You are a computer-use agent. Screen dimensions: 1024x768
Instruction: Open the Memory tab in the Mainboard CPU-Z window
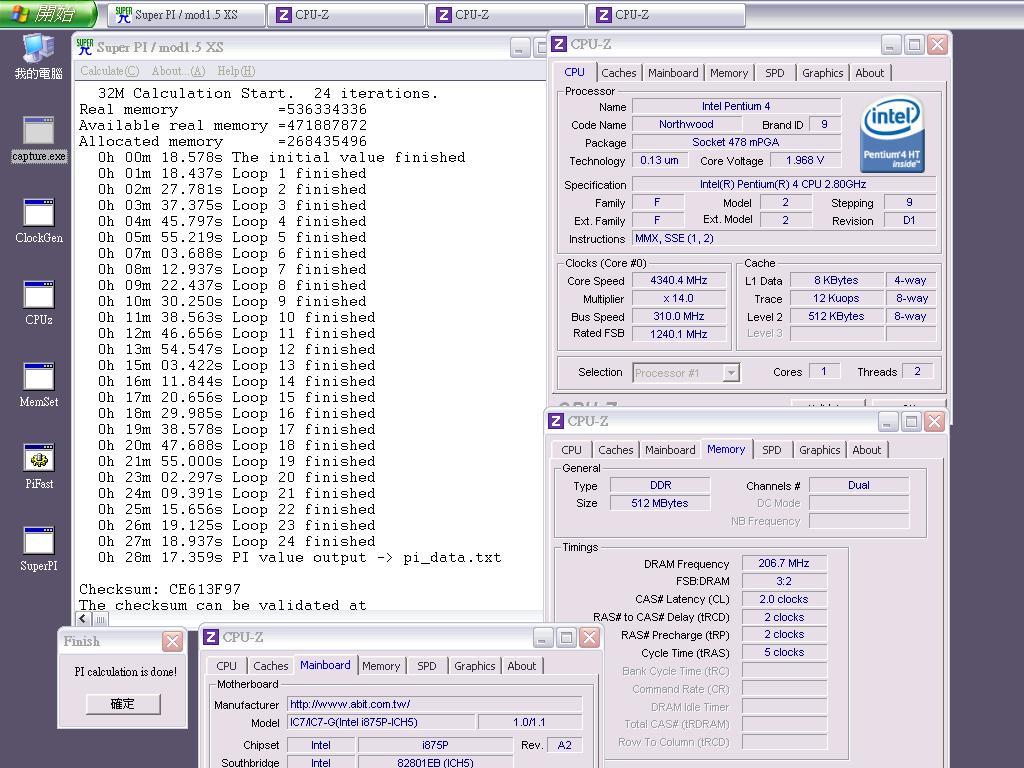click(381, 666)
